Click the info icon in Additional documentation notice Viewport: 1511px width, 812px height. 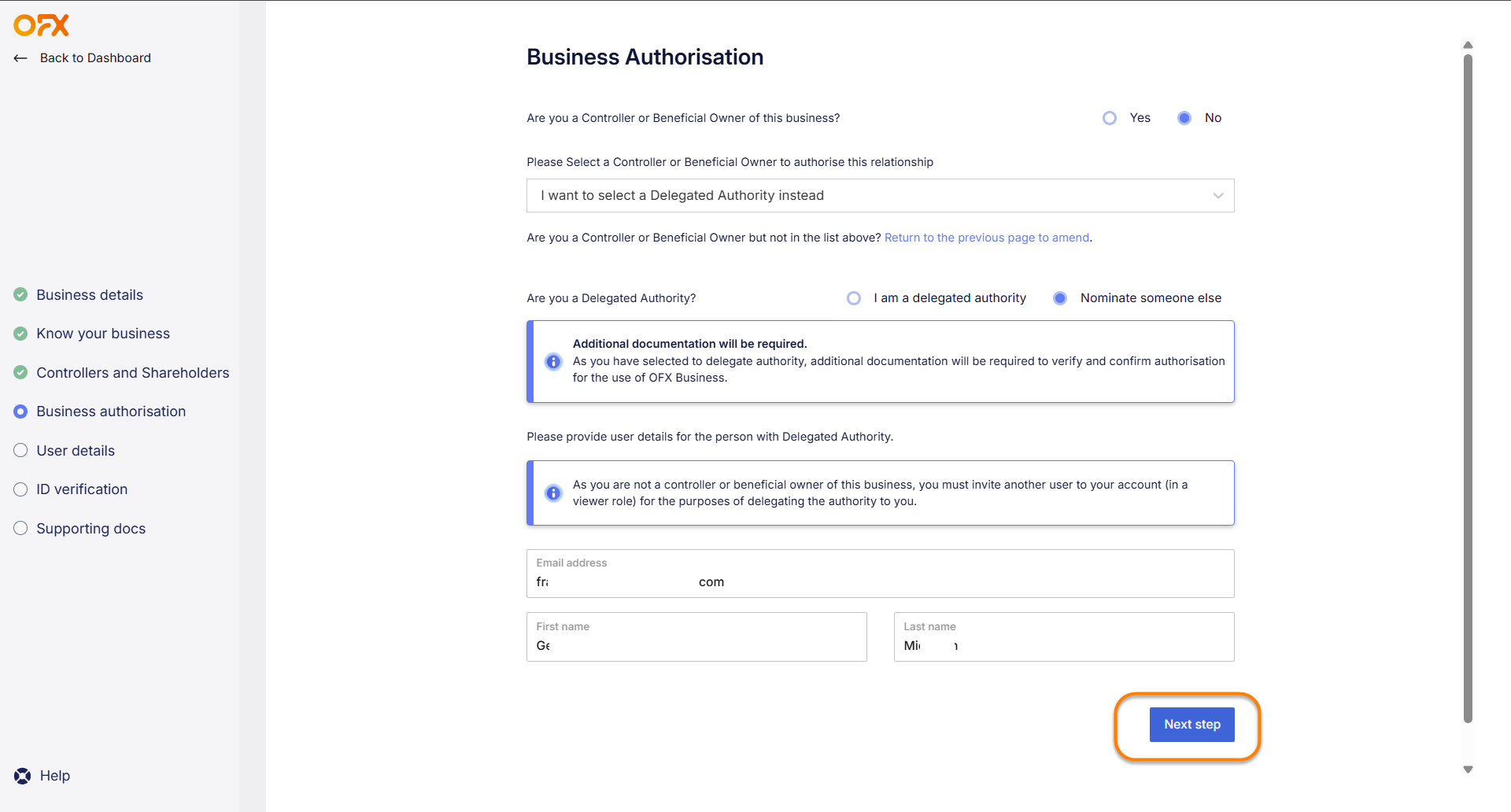(x=553, y=362)
